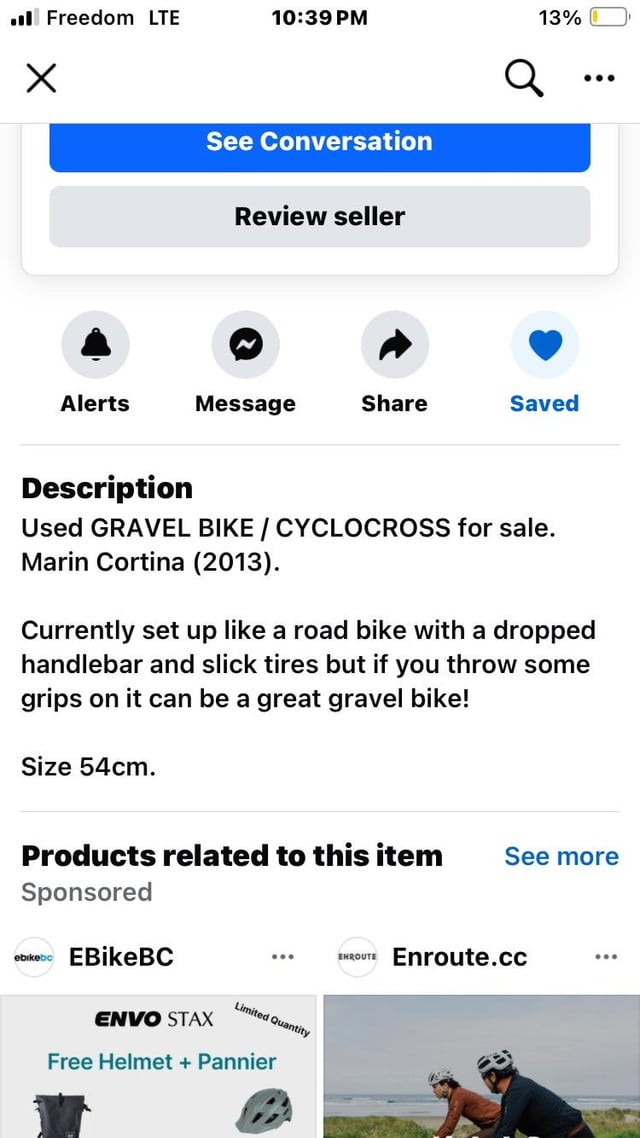This screenshot has height=1138, width=640.
Task: Open the Enroute.cc cyclists ad photo
Action: click(x=482, y=1066)
